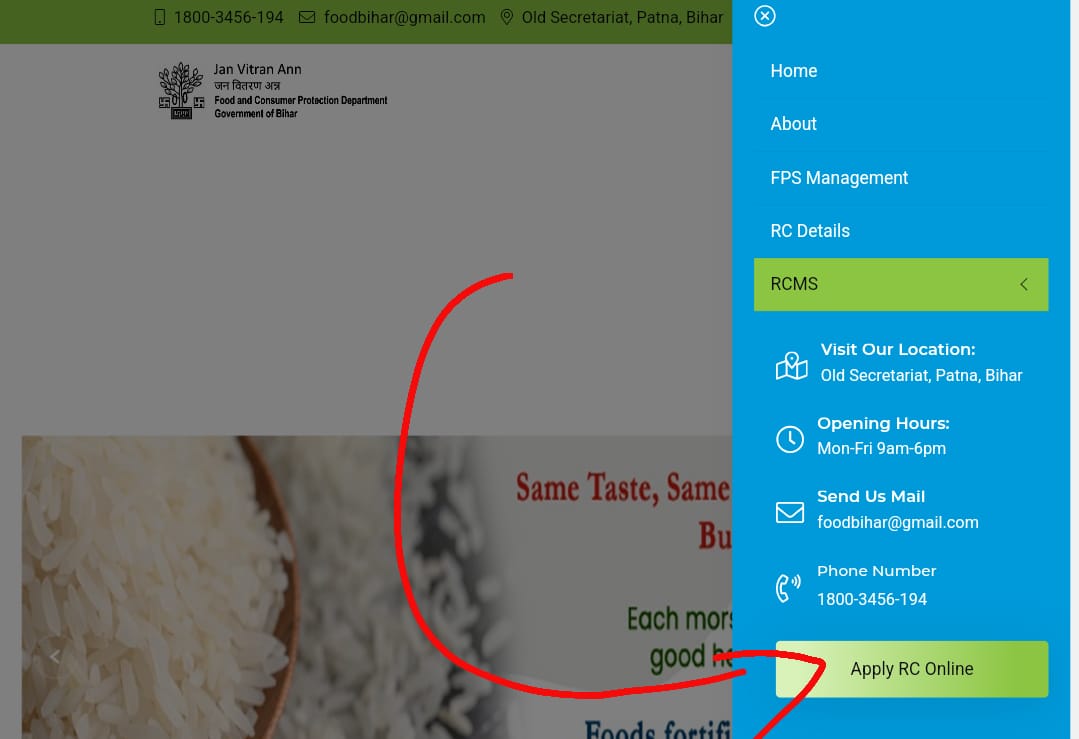Open the RCMS menu item

pos(901,285)
